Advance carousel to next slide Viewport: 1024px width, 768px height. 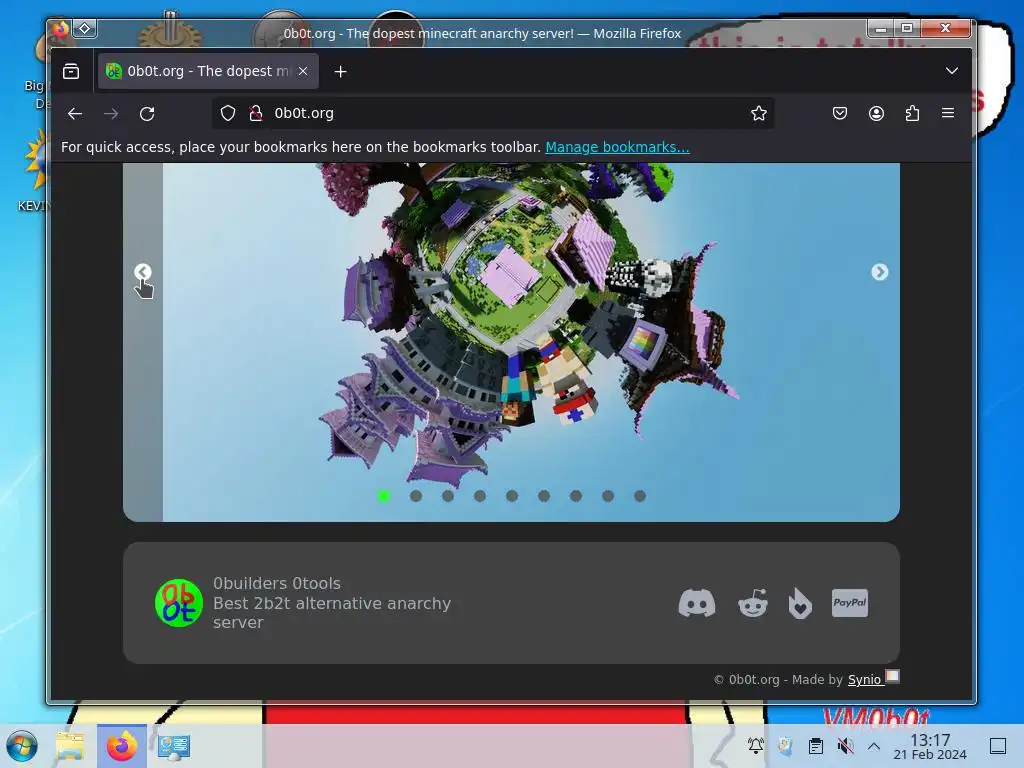click(880, 272)
